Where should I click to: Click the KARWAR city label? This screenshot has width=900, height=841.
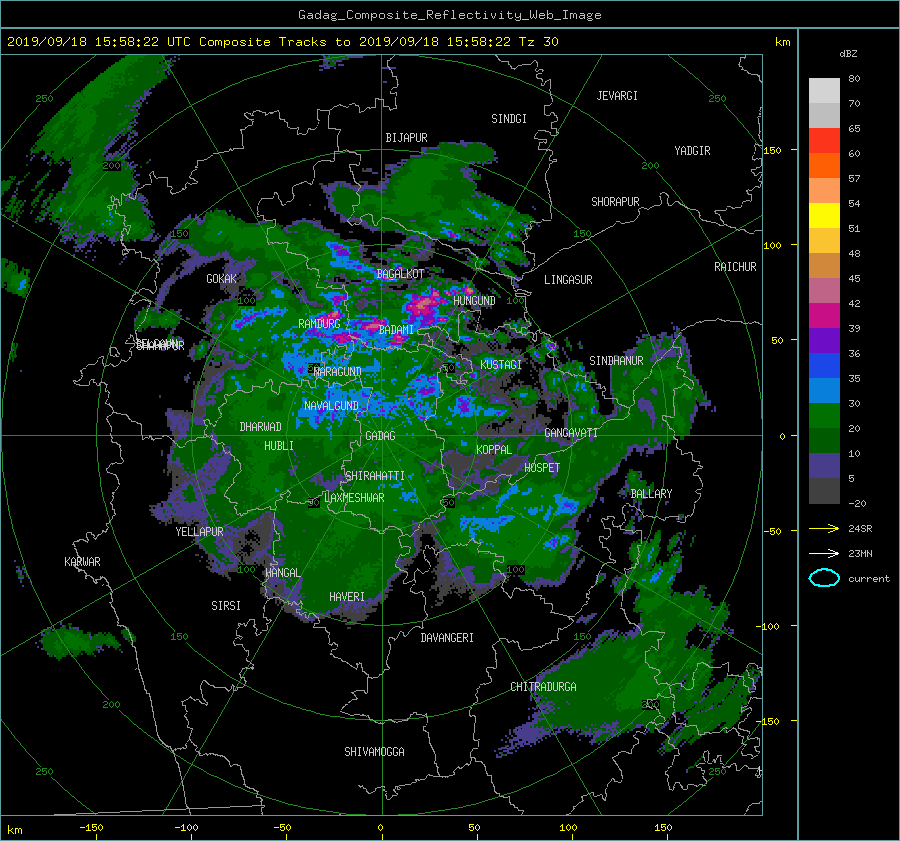click(x=82, y=561)
